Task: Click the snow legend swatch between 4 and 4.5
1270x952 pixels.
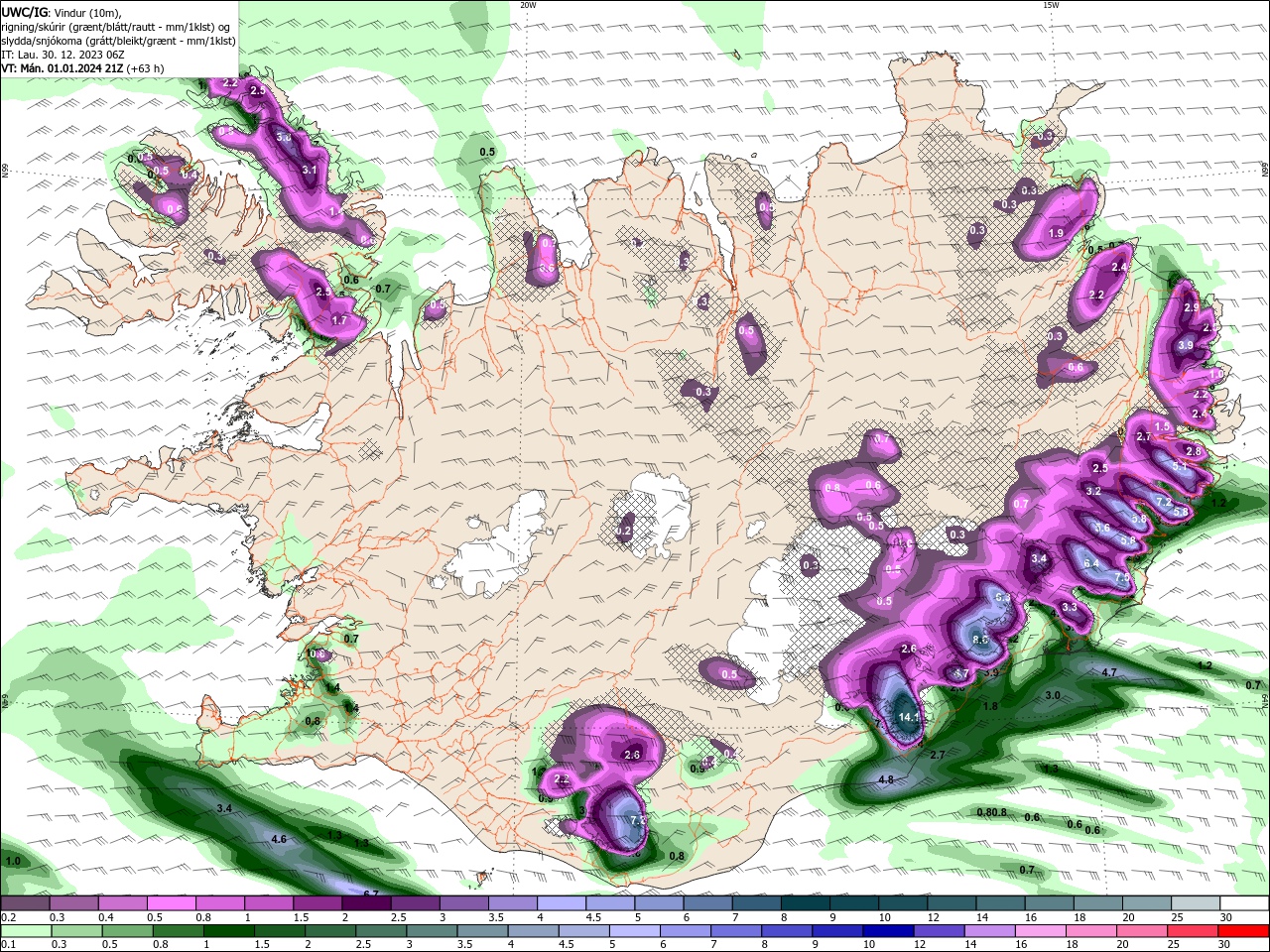Action: click(562, 903)
